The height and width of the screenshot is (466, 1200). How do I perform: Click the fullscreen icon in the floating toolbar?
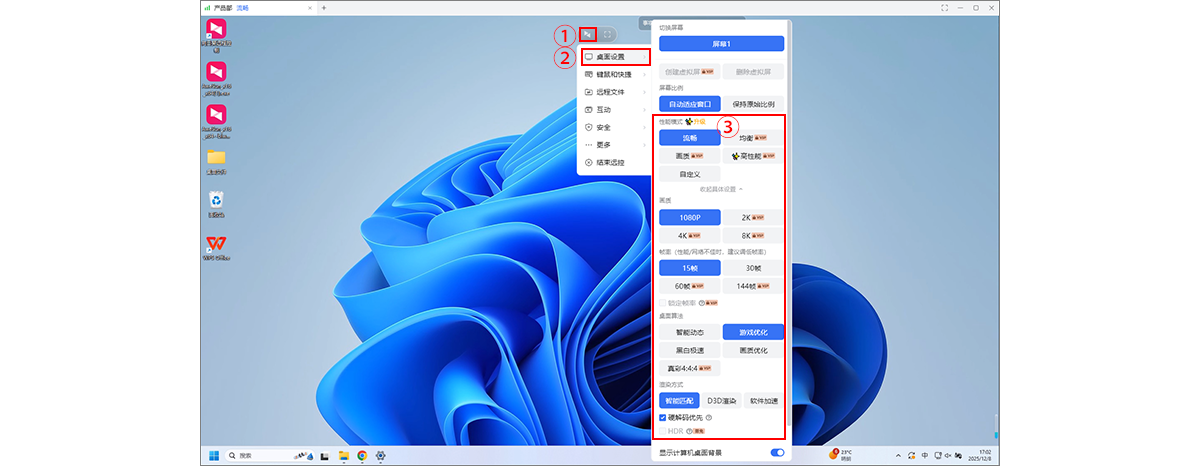[x=609, y=34]
